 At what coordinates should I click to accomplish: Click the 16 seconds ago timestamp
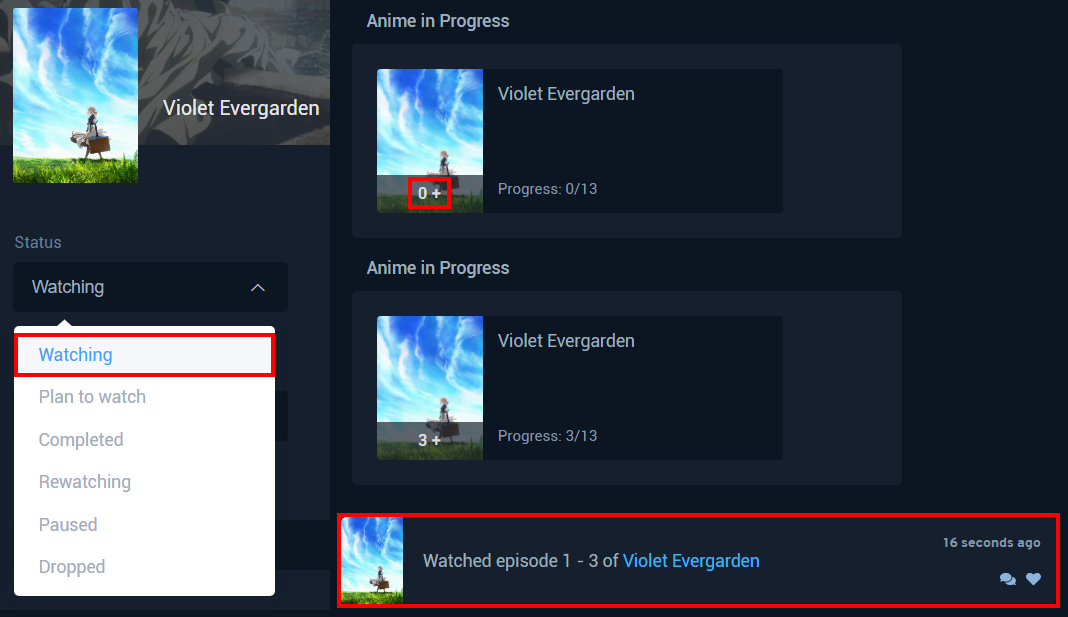(x=991, y=543)
